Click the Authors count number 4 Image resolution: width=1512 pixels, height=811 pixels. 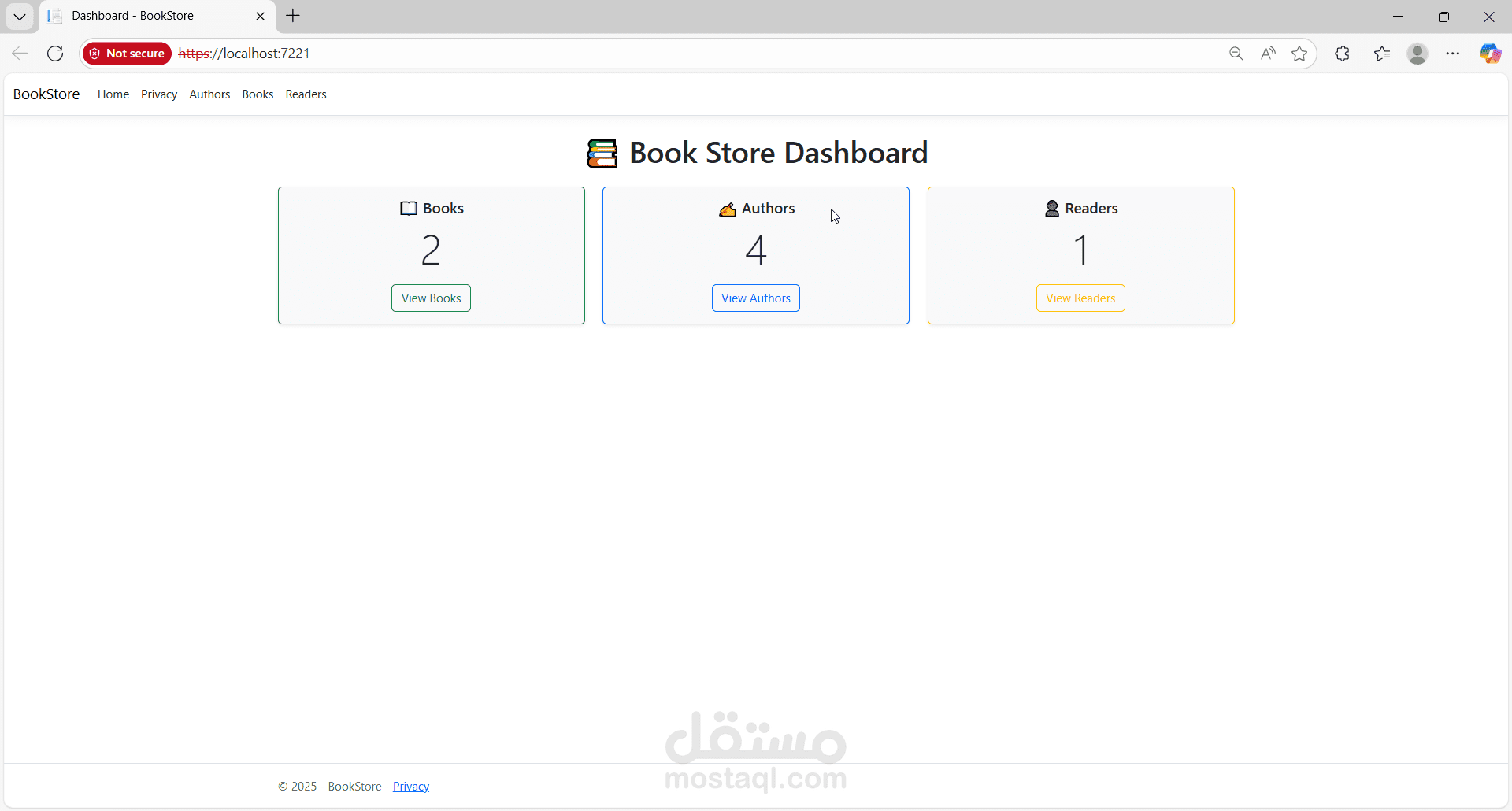756,250
